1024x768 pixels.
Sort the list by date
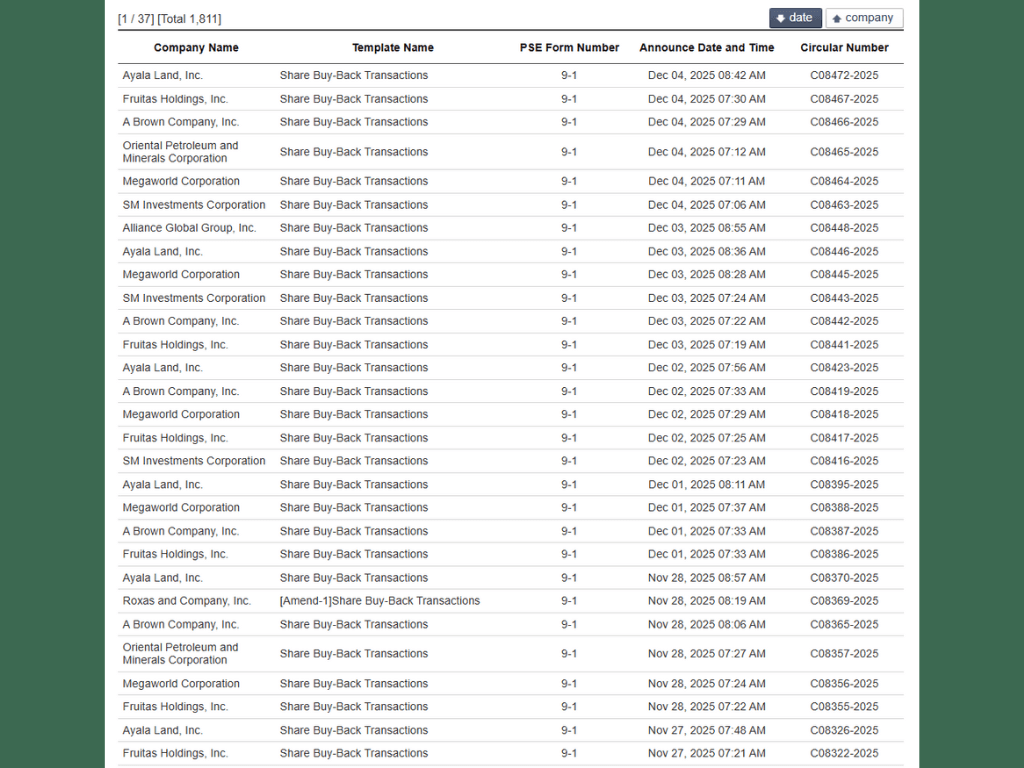pyautogui.click(x=795, y=18)
